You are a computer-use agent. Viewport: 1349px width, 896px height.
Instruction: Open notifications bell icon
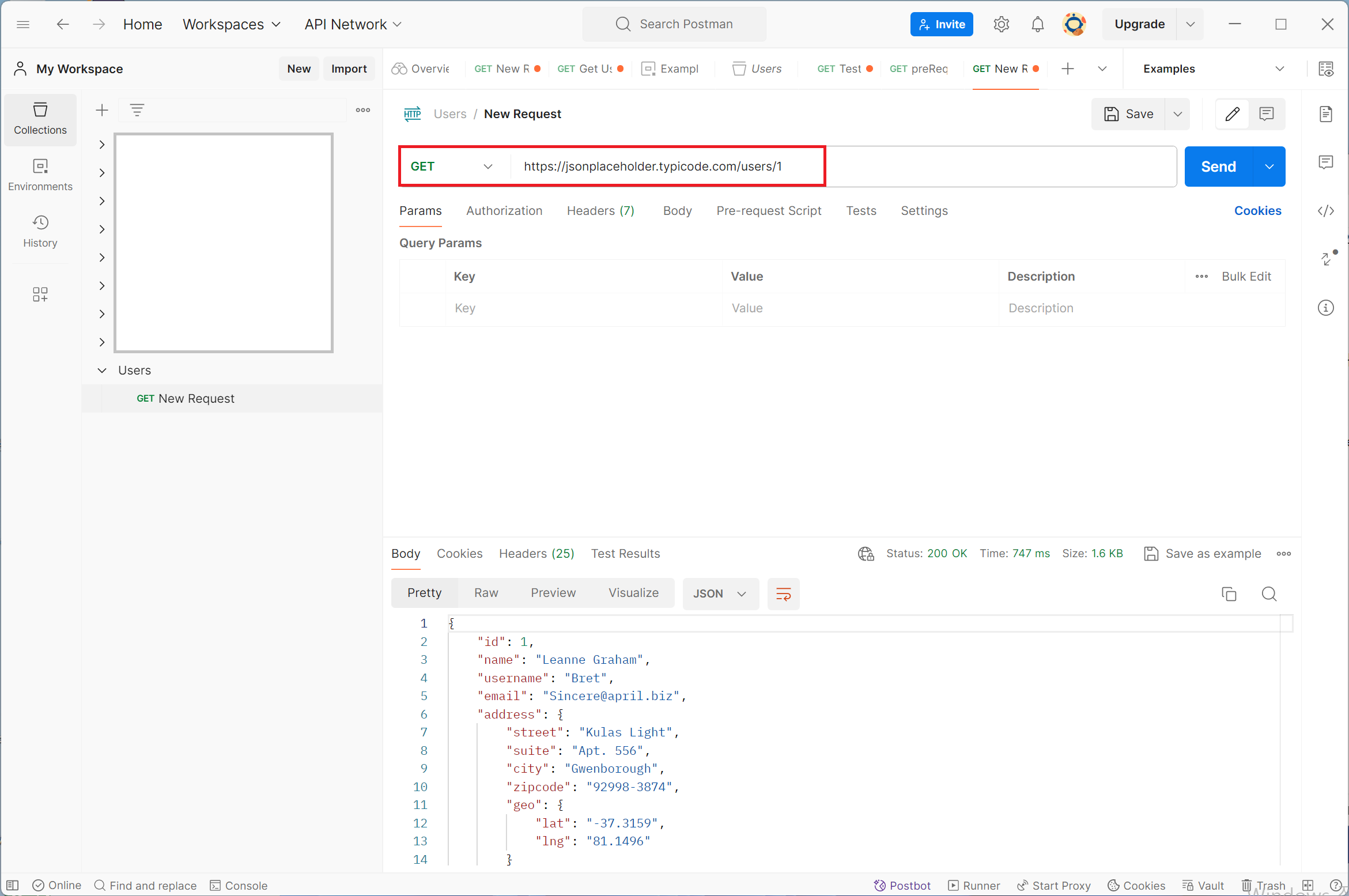tap(1037, 24)
